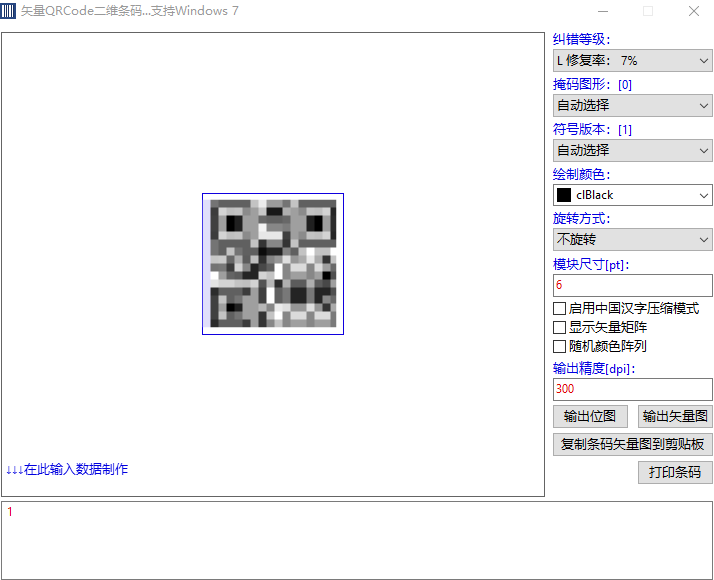This screenshot has width=714, height=580.
Task: Click the 在此输入数据制作 hint text
Action: pyautogui.click(x=67, y=469)
